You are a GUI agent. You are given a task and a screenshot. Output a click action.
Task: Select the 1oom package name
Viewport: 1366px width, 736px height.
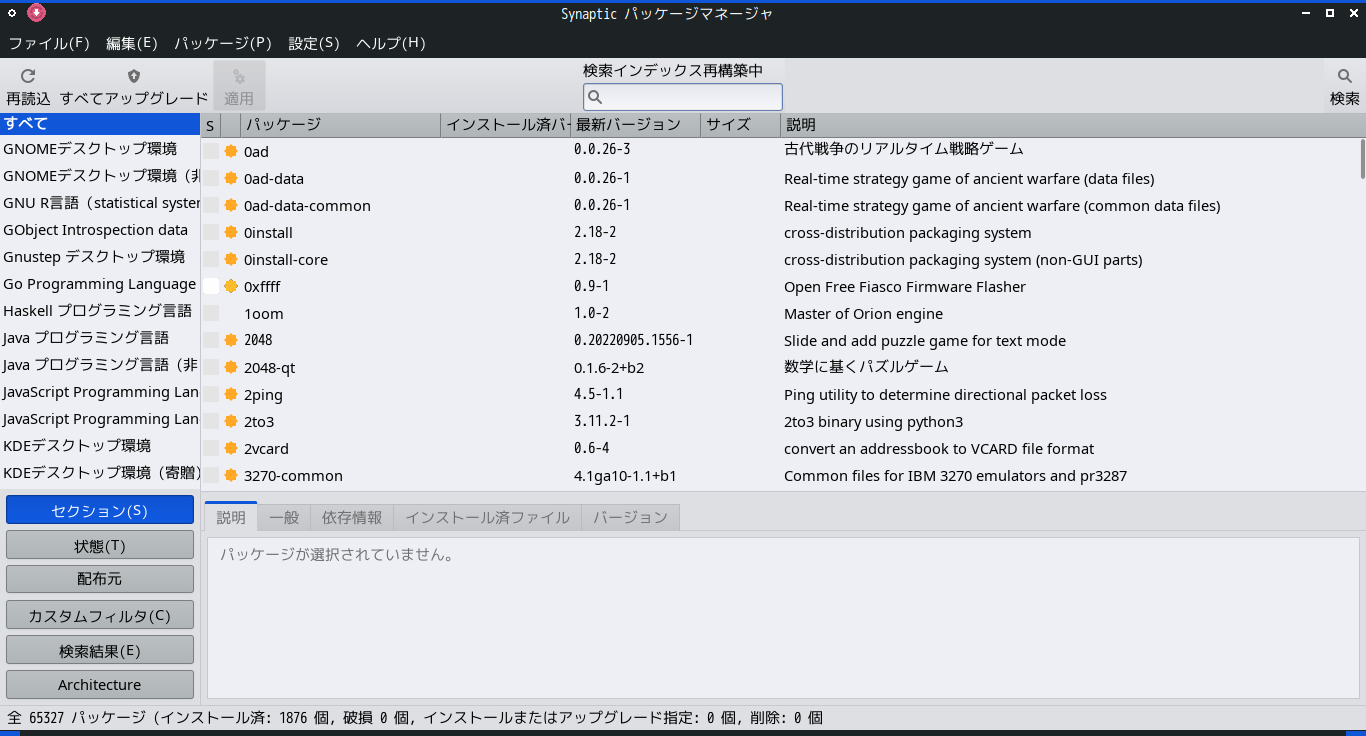(x=262, y=313)
